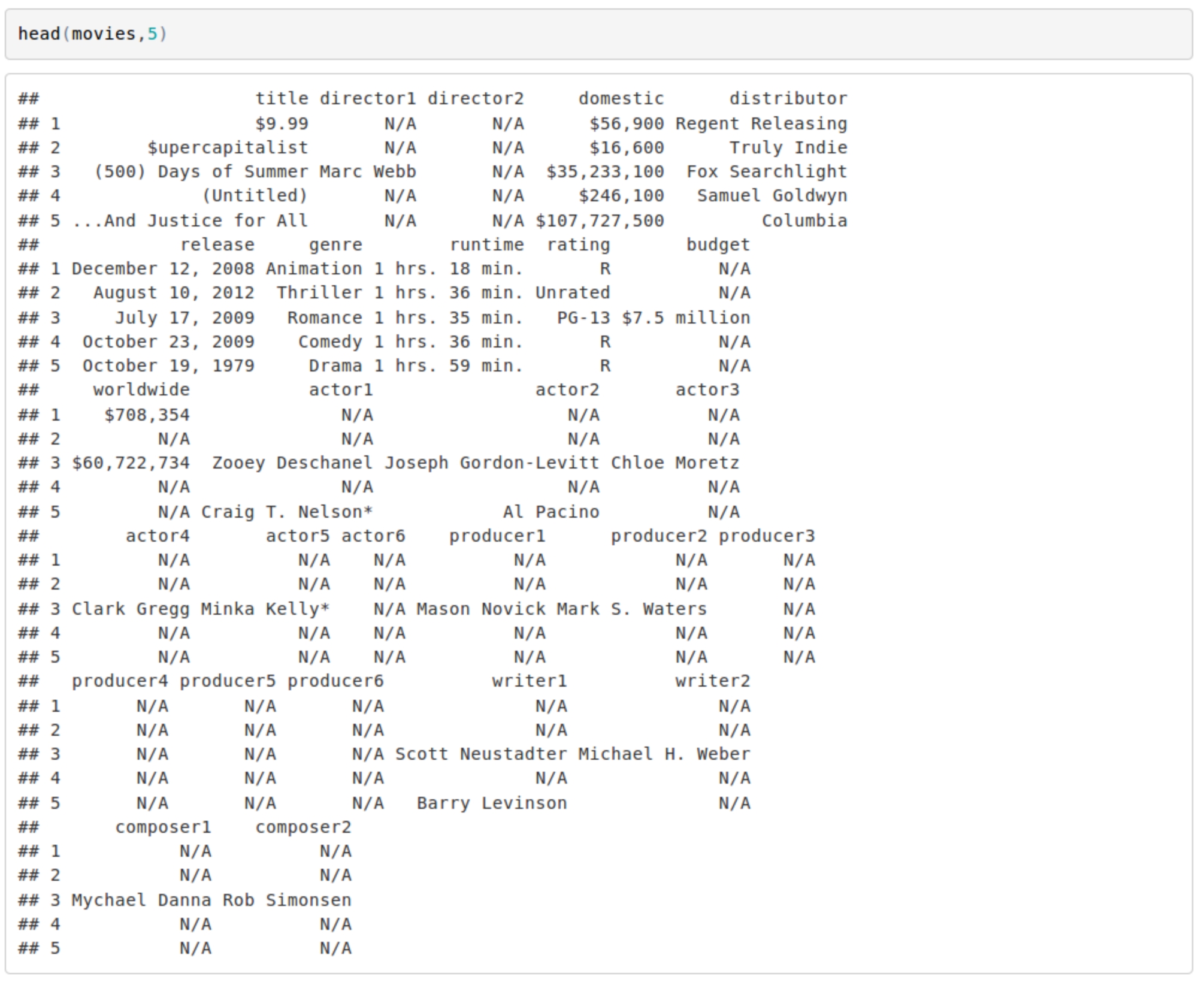Click the head function name in code
The height and width of the screenshot is (985, 1204).
point(39,34)
